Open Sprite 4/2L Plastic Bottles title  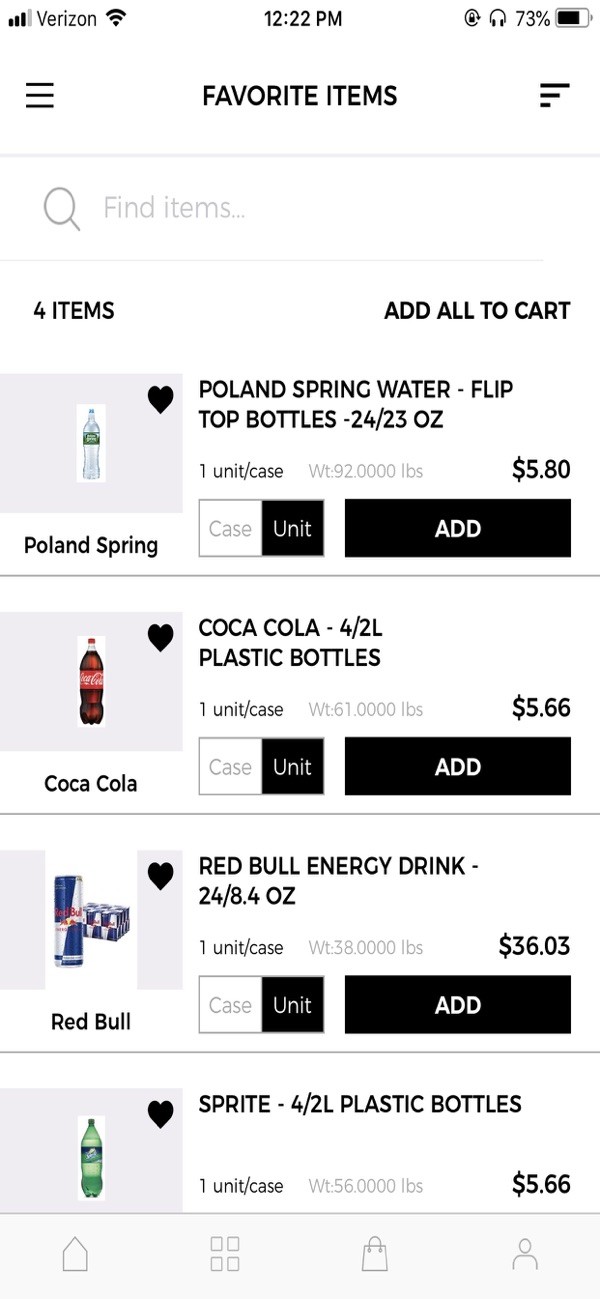coord(360,1104)
